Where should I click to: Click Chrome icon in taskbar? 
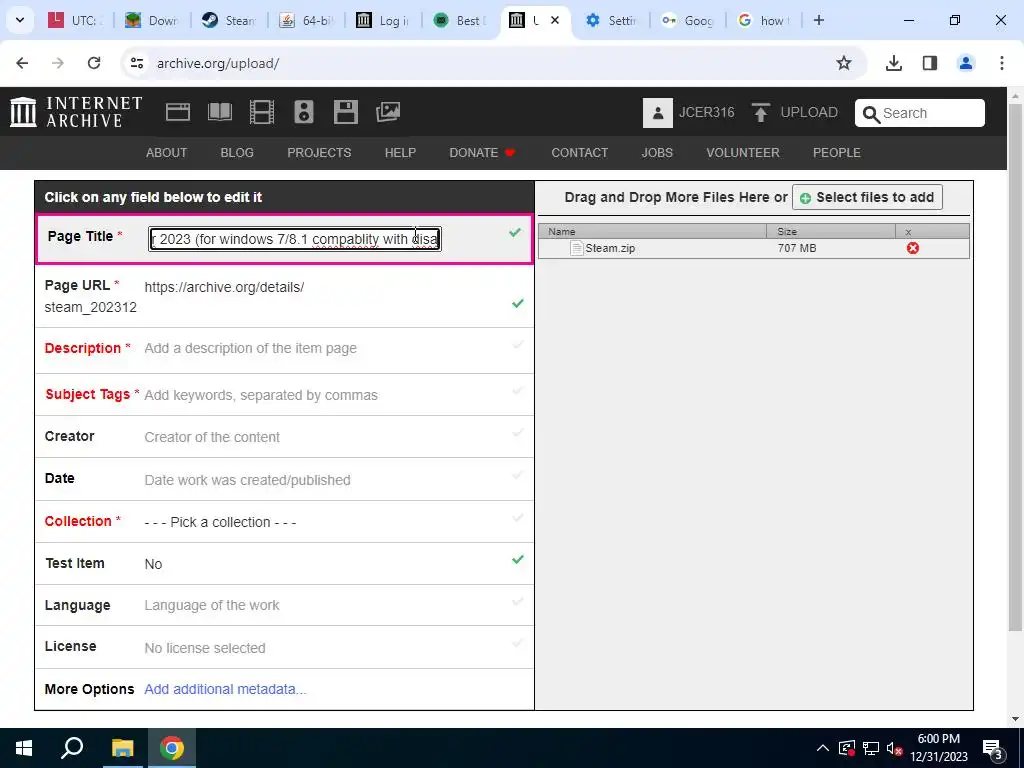pyautogui.click(x=172, y=748)
